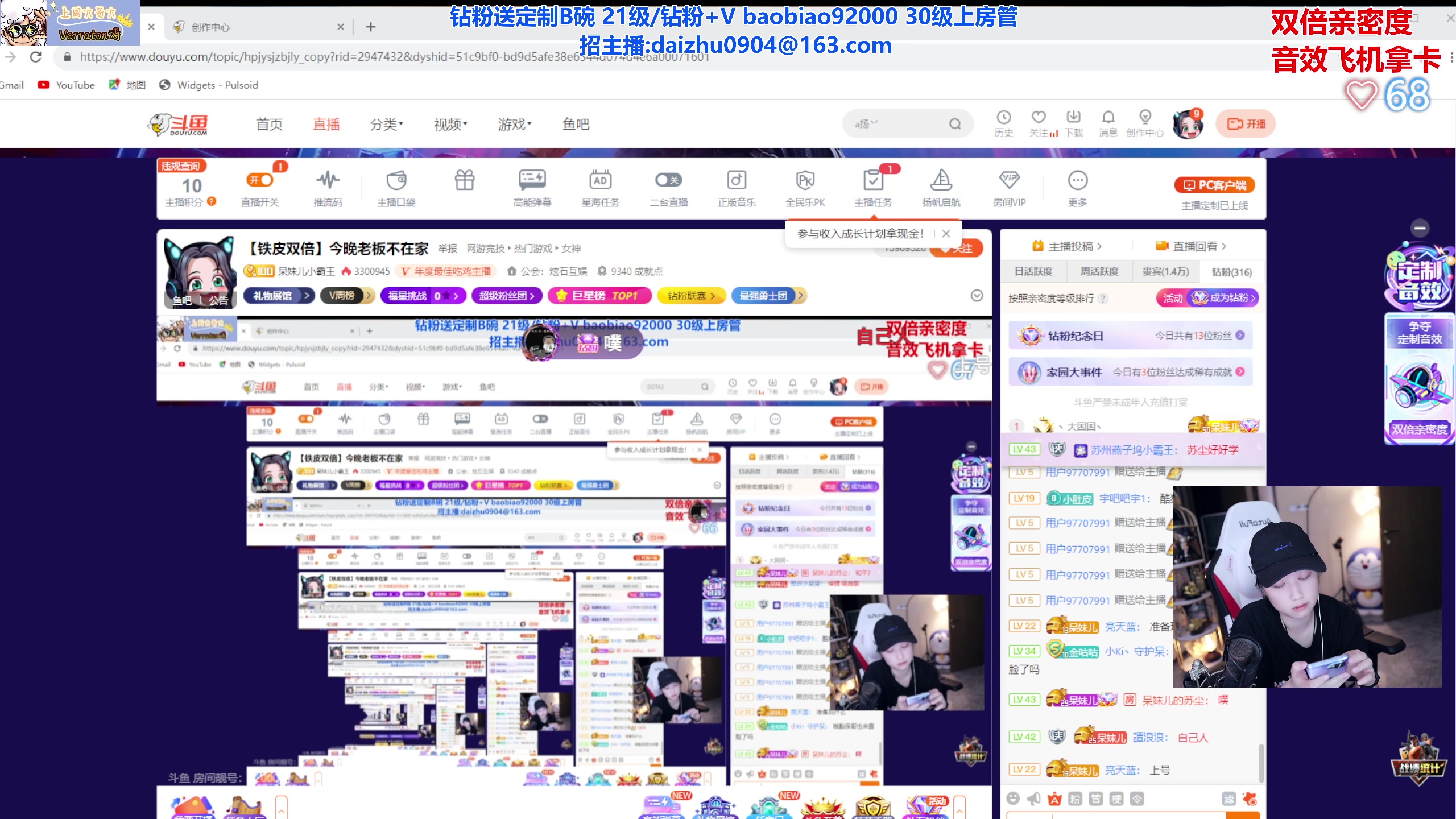Open 房间VIP diamond icon

(1010, 189)
